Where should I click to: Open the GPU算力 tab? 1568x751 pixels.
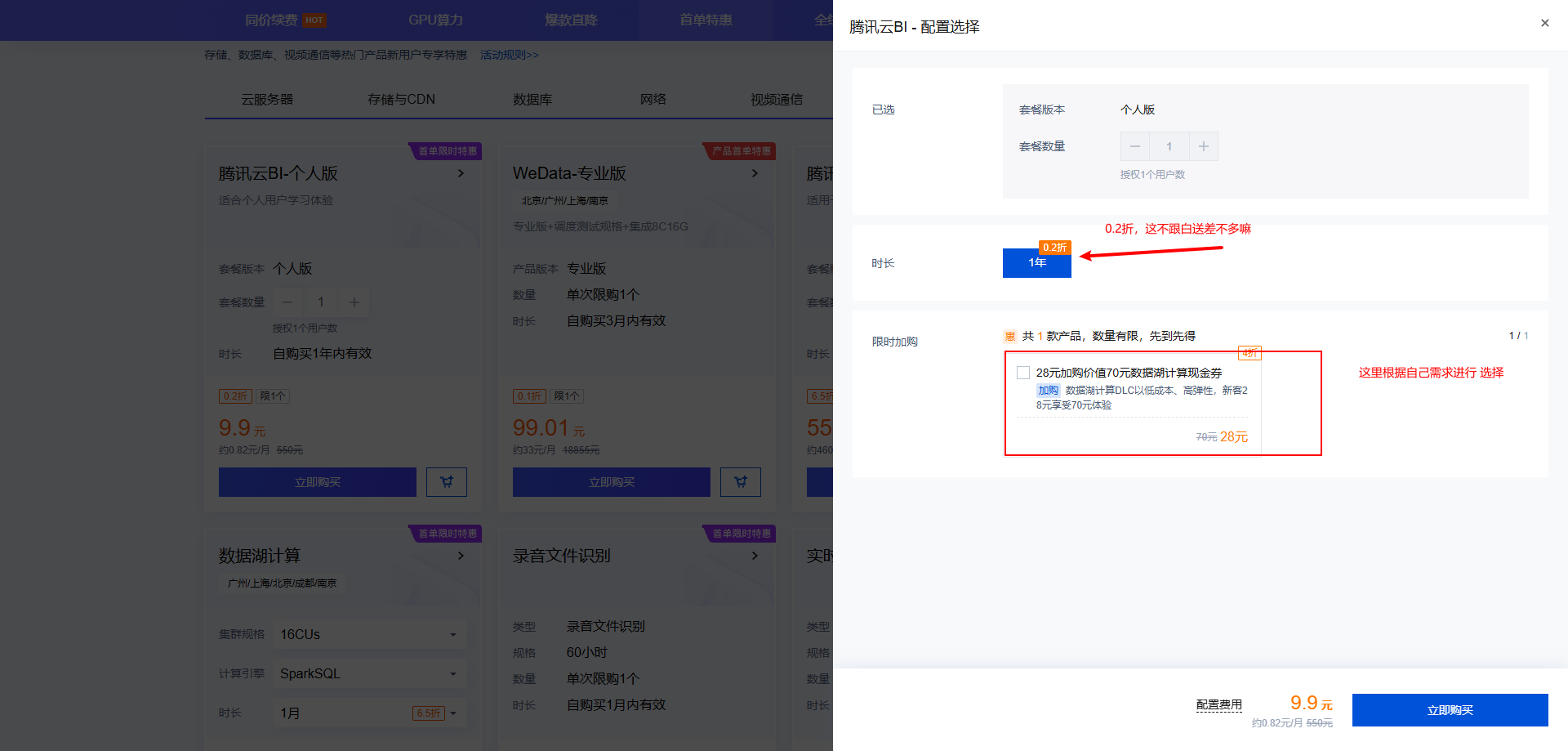tap(435, 20)
